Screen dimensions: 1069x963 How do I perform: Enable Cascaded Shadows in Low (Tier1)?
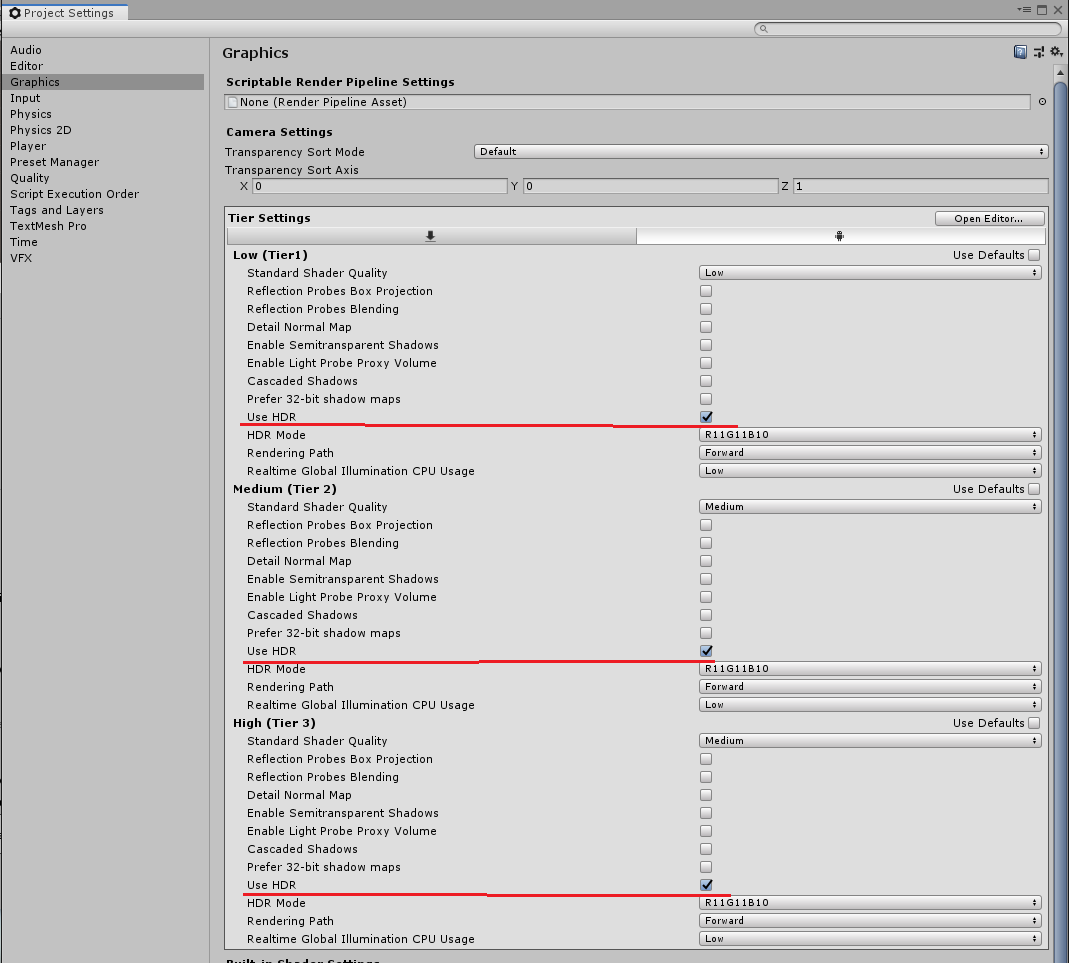(x=706, y=381)
